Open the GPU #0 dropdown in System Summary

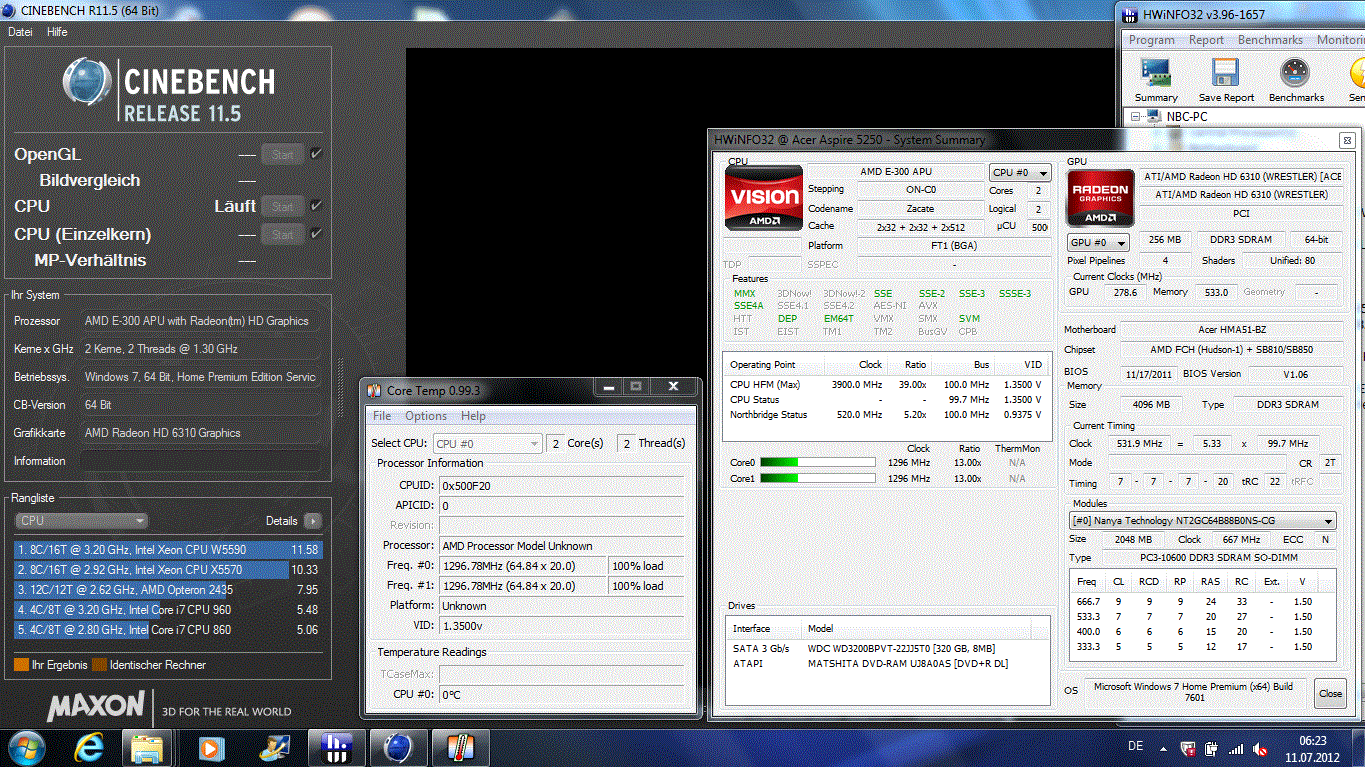point(1098,242)
